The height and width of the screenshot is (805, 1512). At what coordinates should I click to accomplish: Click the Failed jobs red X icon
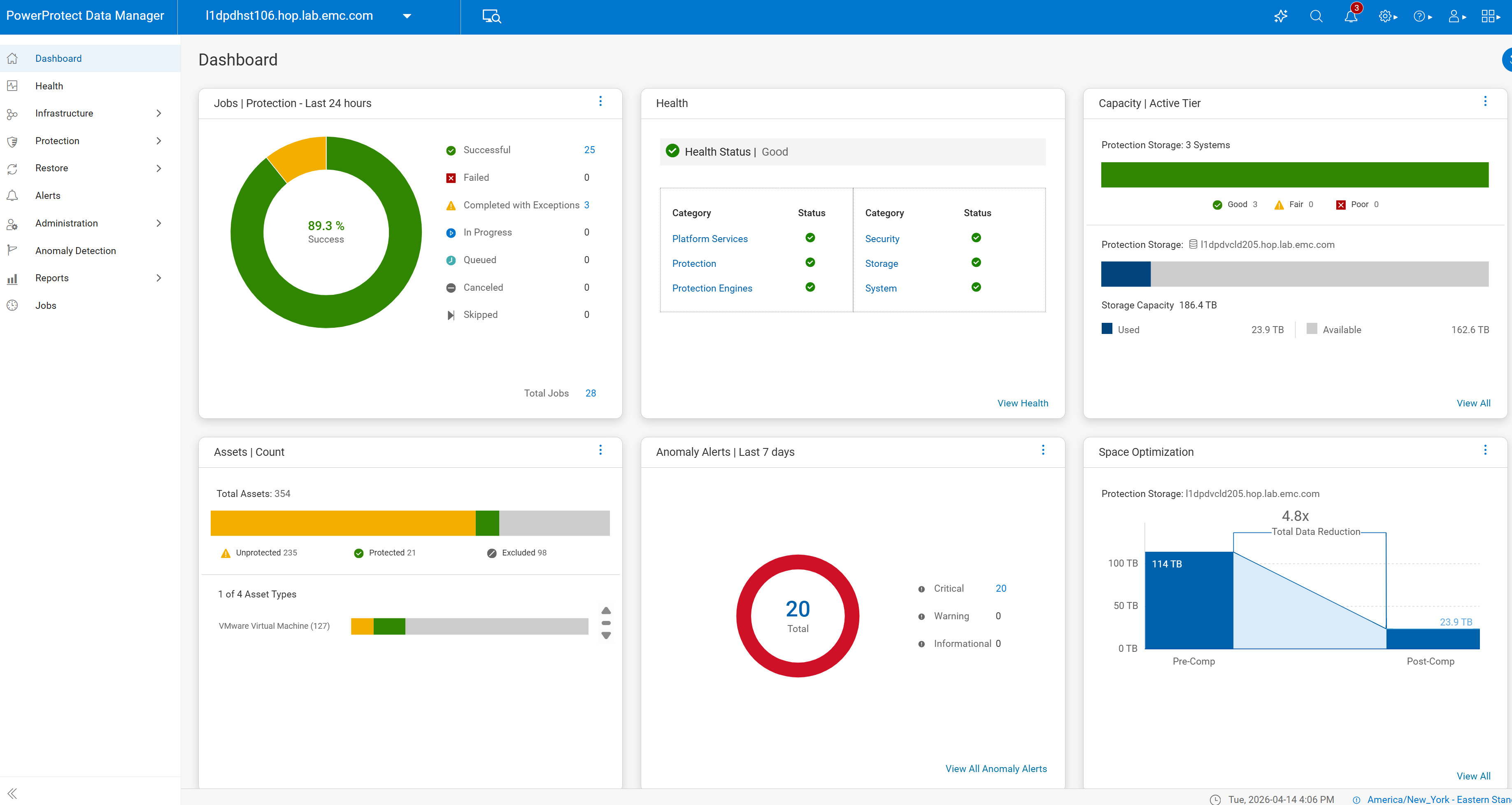click(x=451, y=178)
